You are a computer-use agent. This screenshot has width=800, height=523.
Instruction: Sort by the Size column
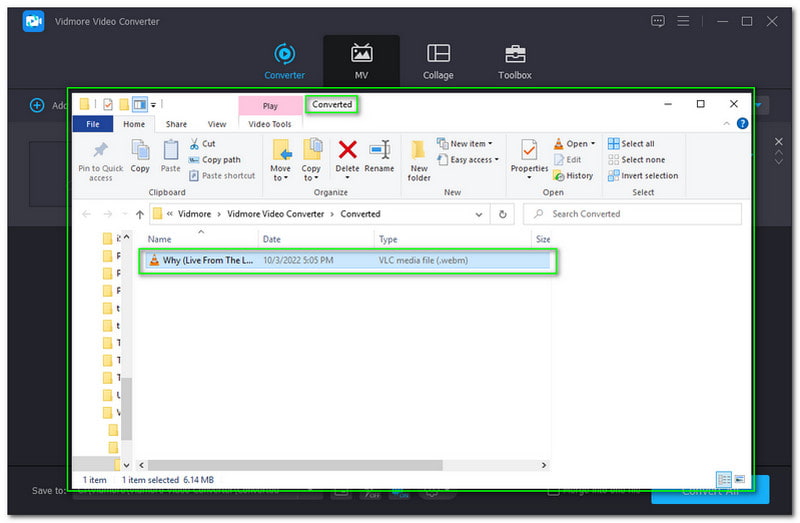click(542, 239)
